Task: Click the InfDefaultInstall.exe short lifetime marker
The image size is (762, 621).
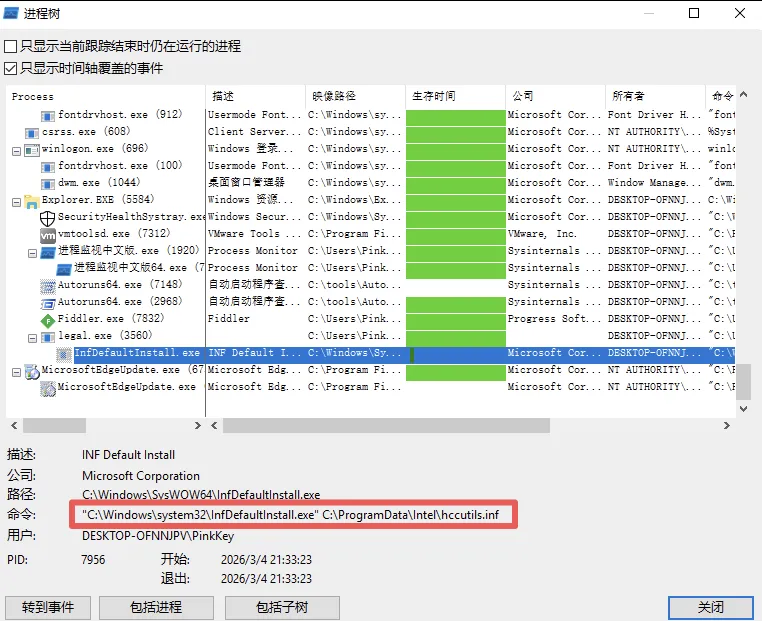Action: tap(412, 355)
